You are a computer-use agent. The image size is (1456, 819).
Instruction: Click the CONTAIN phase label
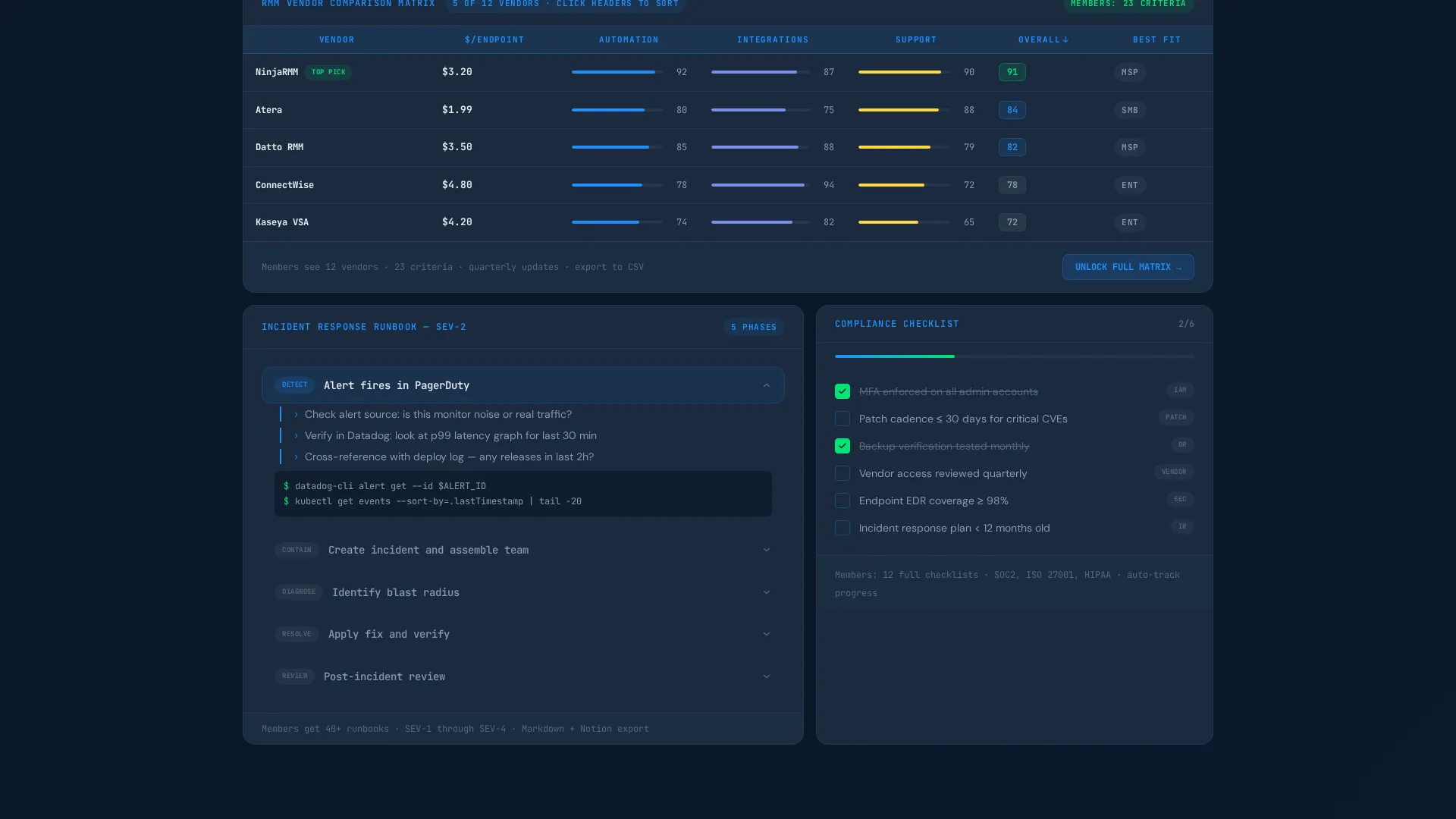(x=297, y=550)
